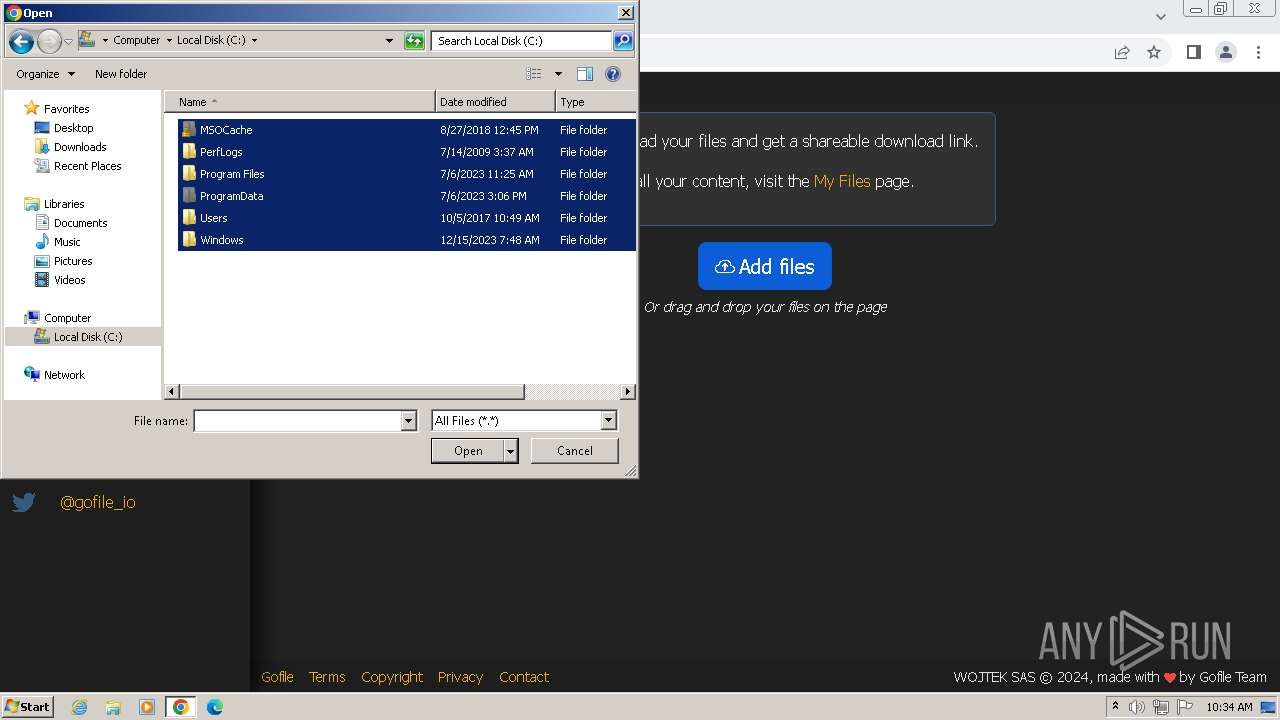Screen dimensions: 1280x720
Task: Bookmark this tab star icon
Action: 1154,52
